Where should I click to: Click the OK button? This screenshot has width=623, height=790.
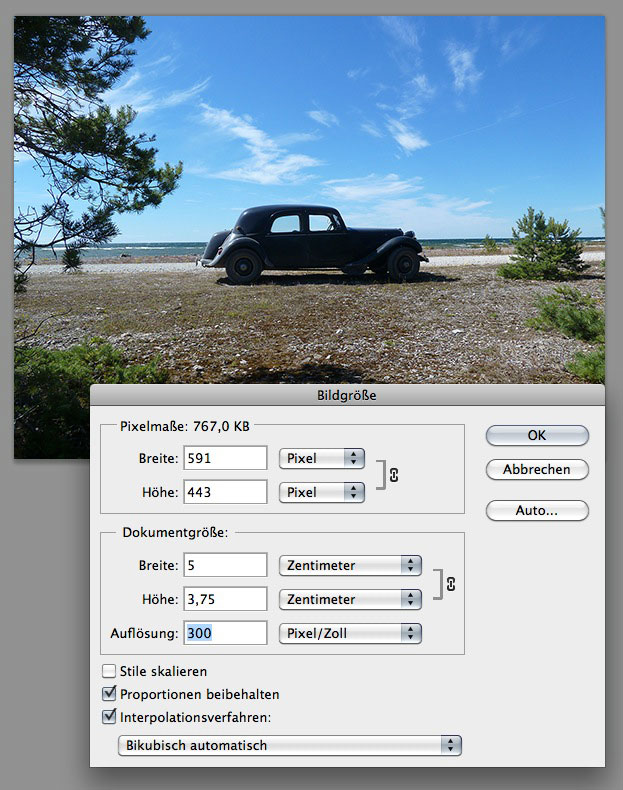click(x=537, y=435)
